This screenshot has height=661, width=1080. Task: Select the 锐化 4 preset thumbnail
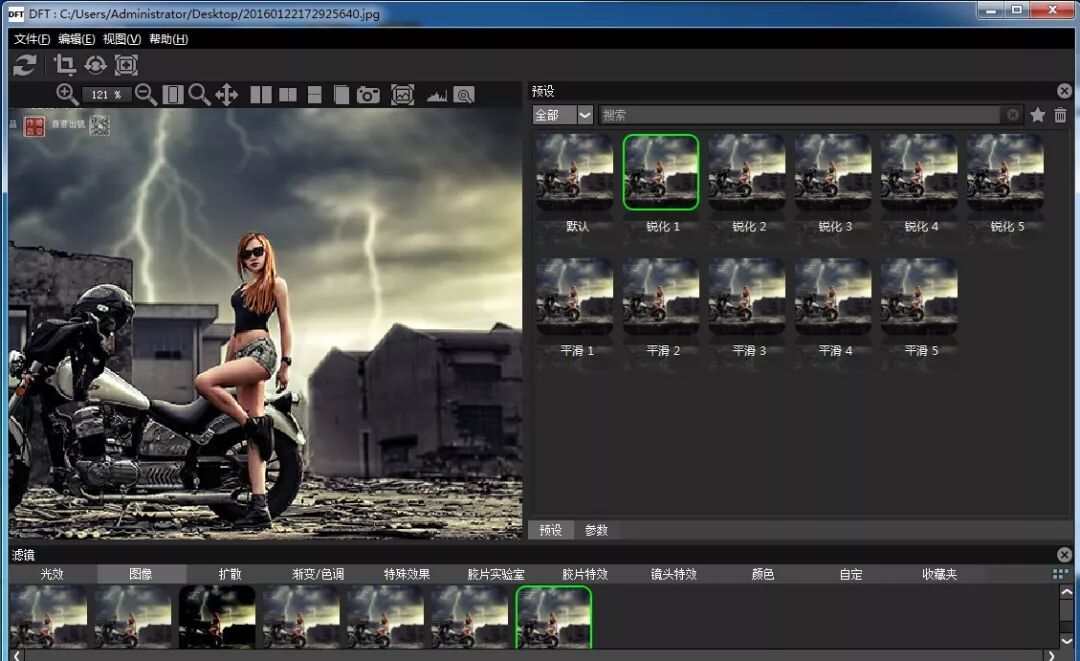[x=920, y=172]
